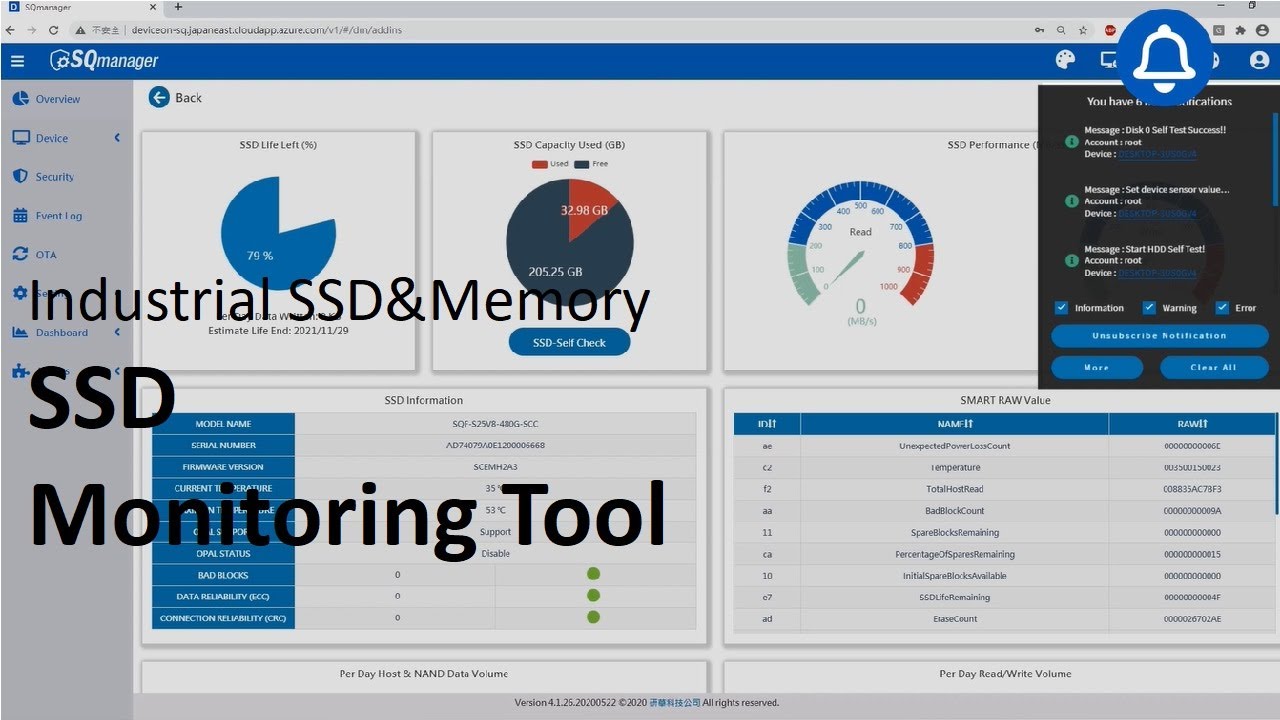The height and width of the screenshot is (720, 1280).
Task: Click the browser back arrow
Action: coord(10,30)
